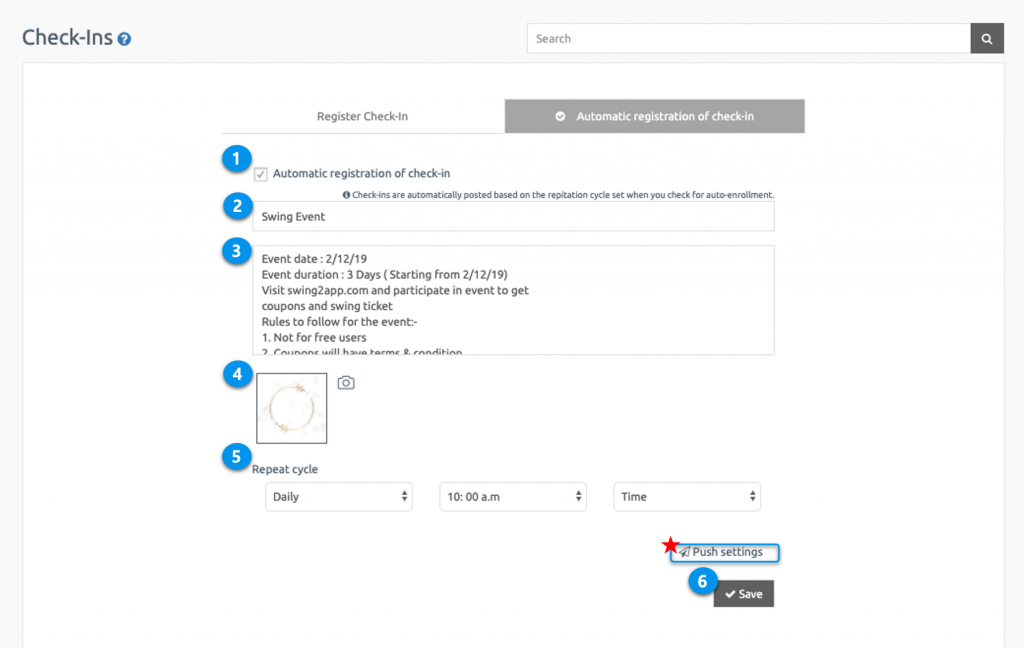This screenshot has width=1024, height=648.
Task: Click the Save button
Action: pos(743,593)
